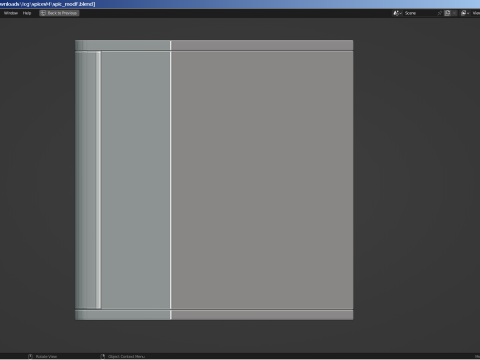Open the Window menu
Viewport: 480px width, 360px height.
click(x=11, y=13)
